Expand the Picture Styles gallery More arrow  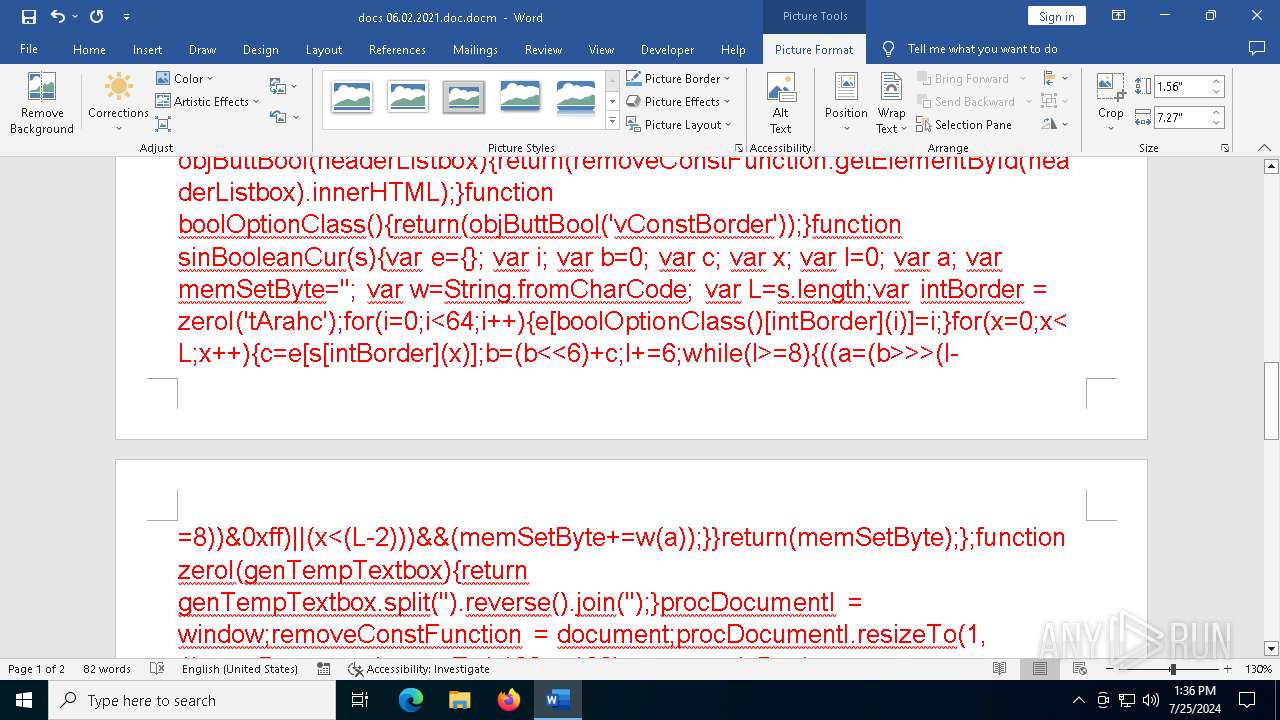click(x=612, y=121)
